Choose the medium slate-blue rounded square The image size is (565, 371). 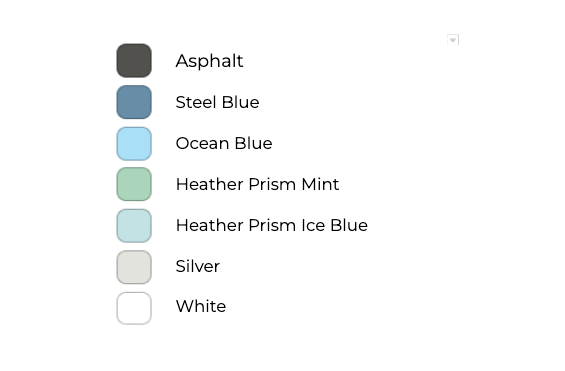134,102
